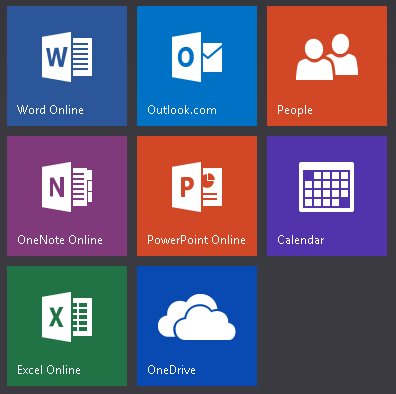Viewport: 396px width, 394px height.
Task: Select the People silhouettes icon
Action: coord(327,57)
